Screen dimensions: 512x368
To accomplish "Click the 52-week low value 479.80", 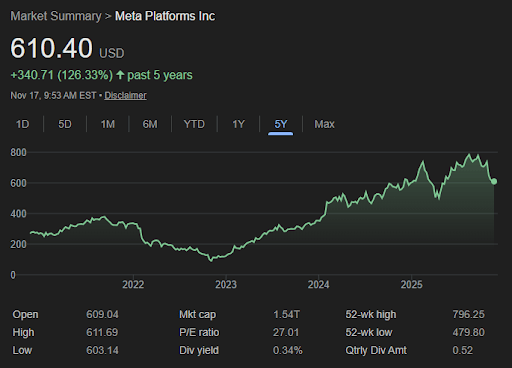I will click(x=469, y=332).
